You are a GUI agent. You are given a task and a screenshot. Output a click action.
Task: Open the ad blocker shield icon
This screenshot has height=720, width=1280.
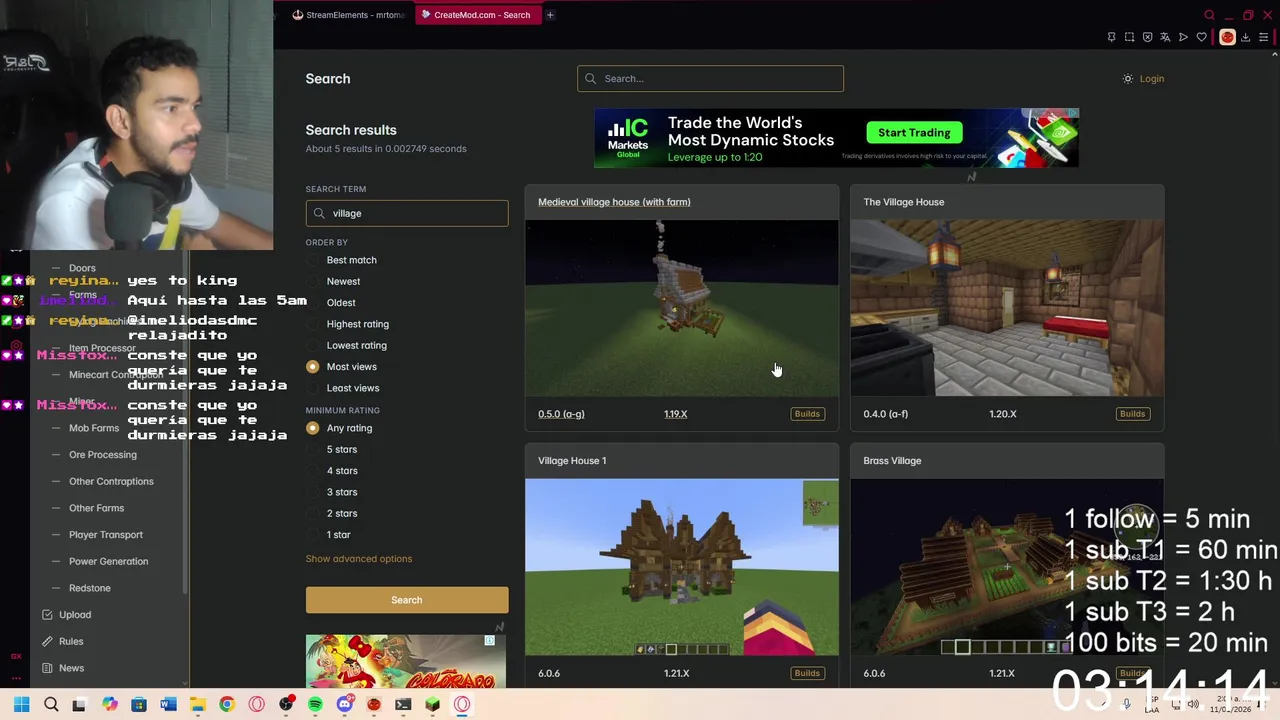tap(1147, 37)
